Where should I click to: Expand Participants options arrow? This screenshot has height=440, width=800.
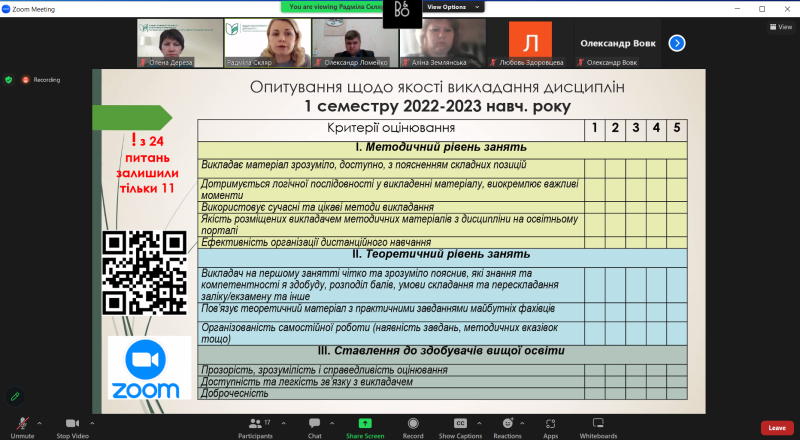pos(284,423)
